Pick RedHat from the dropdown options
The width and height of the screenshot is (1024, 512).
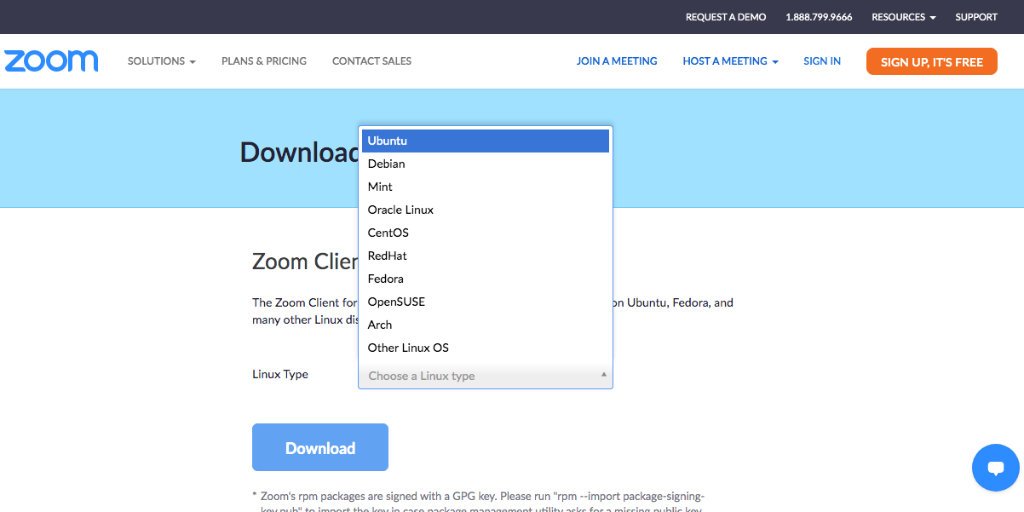(485, 255)
